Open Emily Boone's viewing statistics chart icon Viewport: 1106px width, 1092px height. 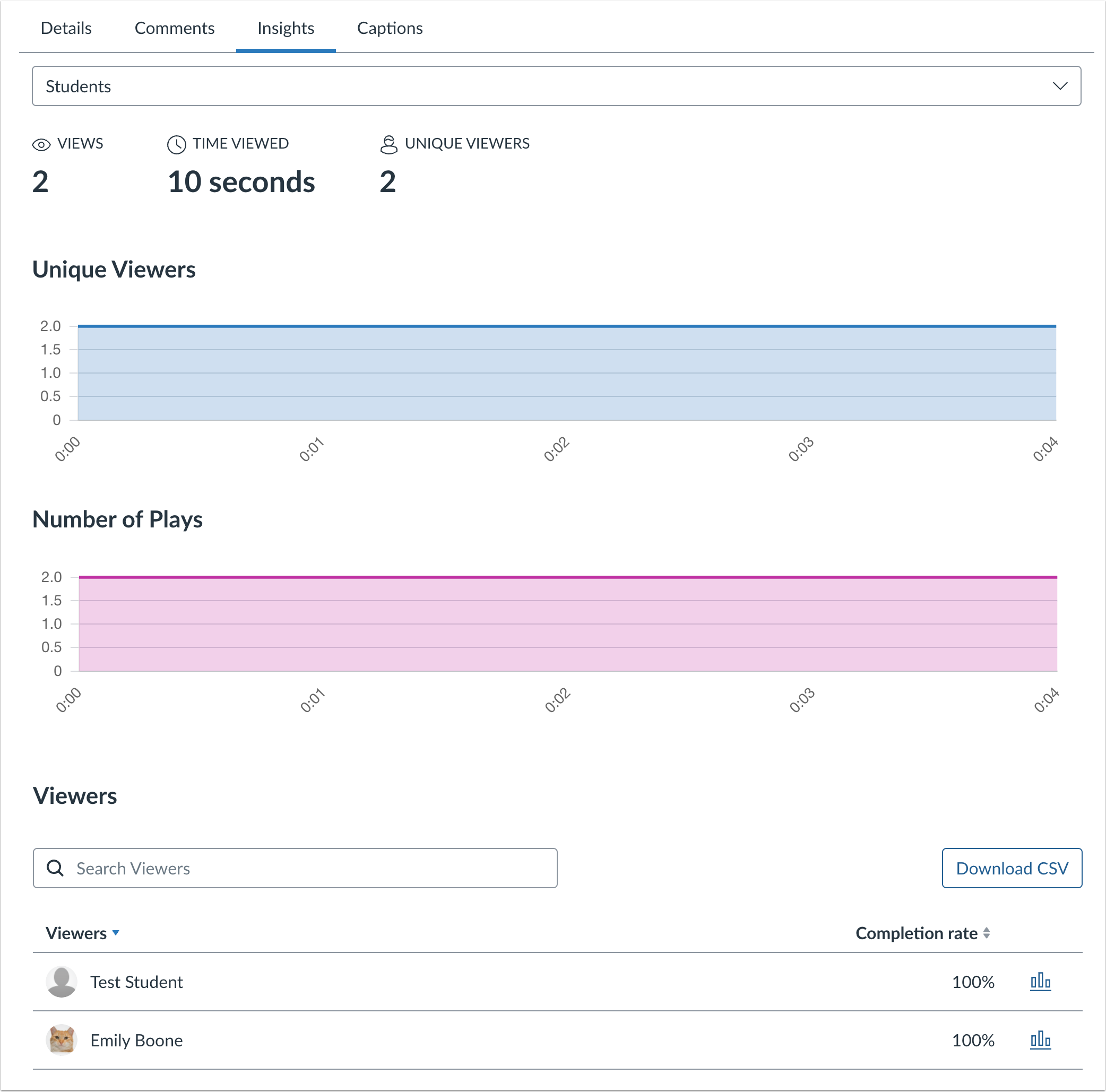[1040, 1041]
